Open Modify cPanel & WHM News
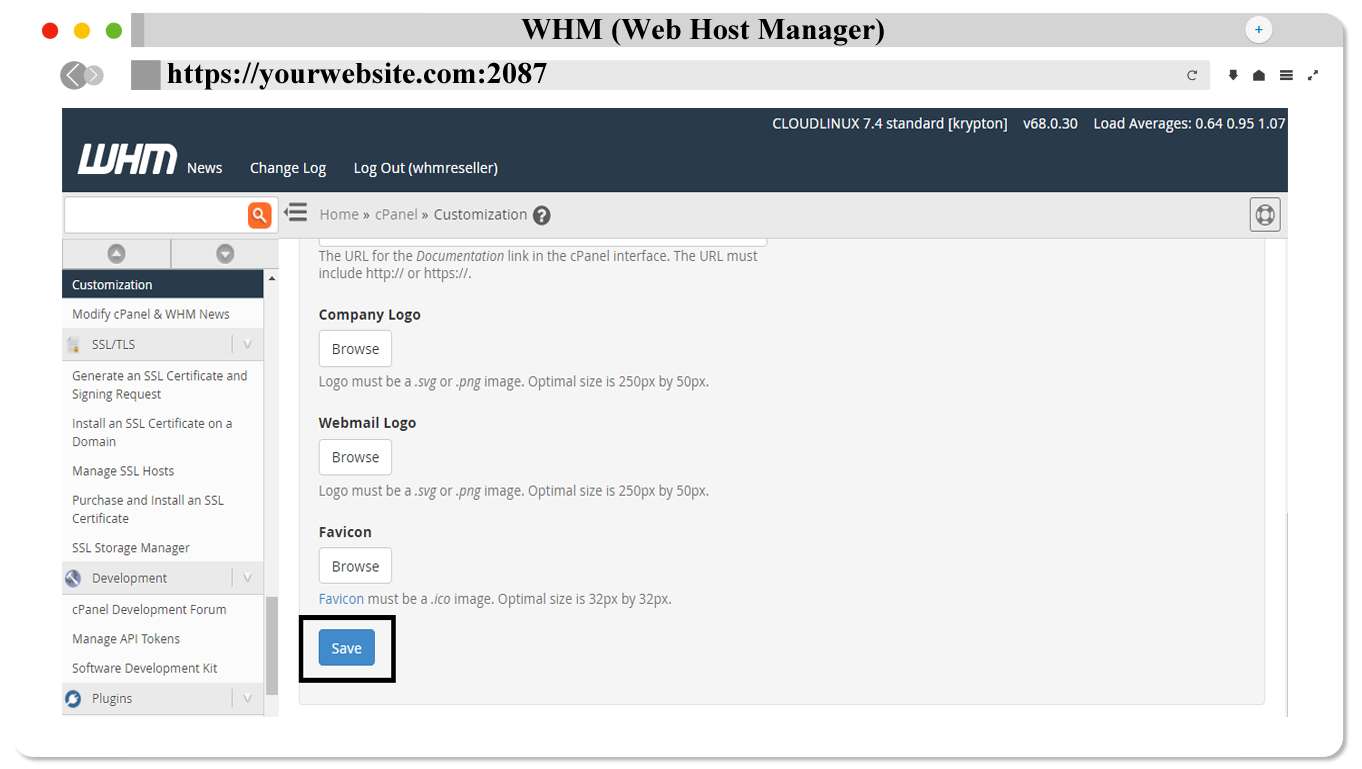This screenshot has height=769, width=1362. [151, 314]
